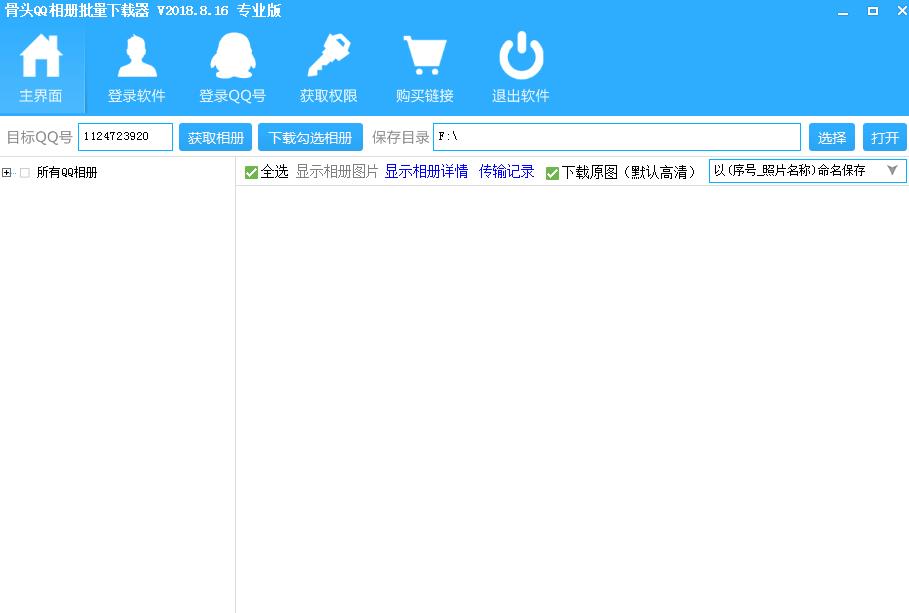Click the 打开 directory button
This screenshot has height=613, width=909.
point(885,137)
